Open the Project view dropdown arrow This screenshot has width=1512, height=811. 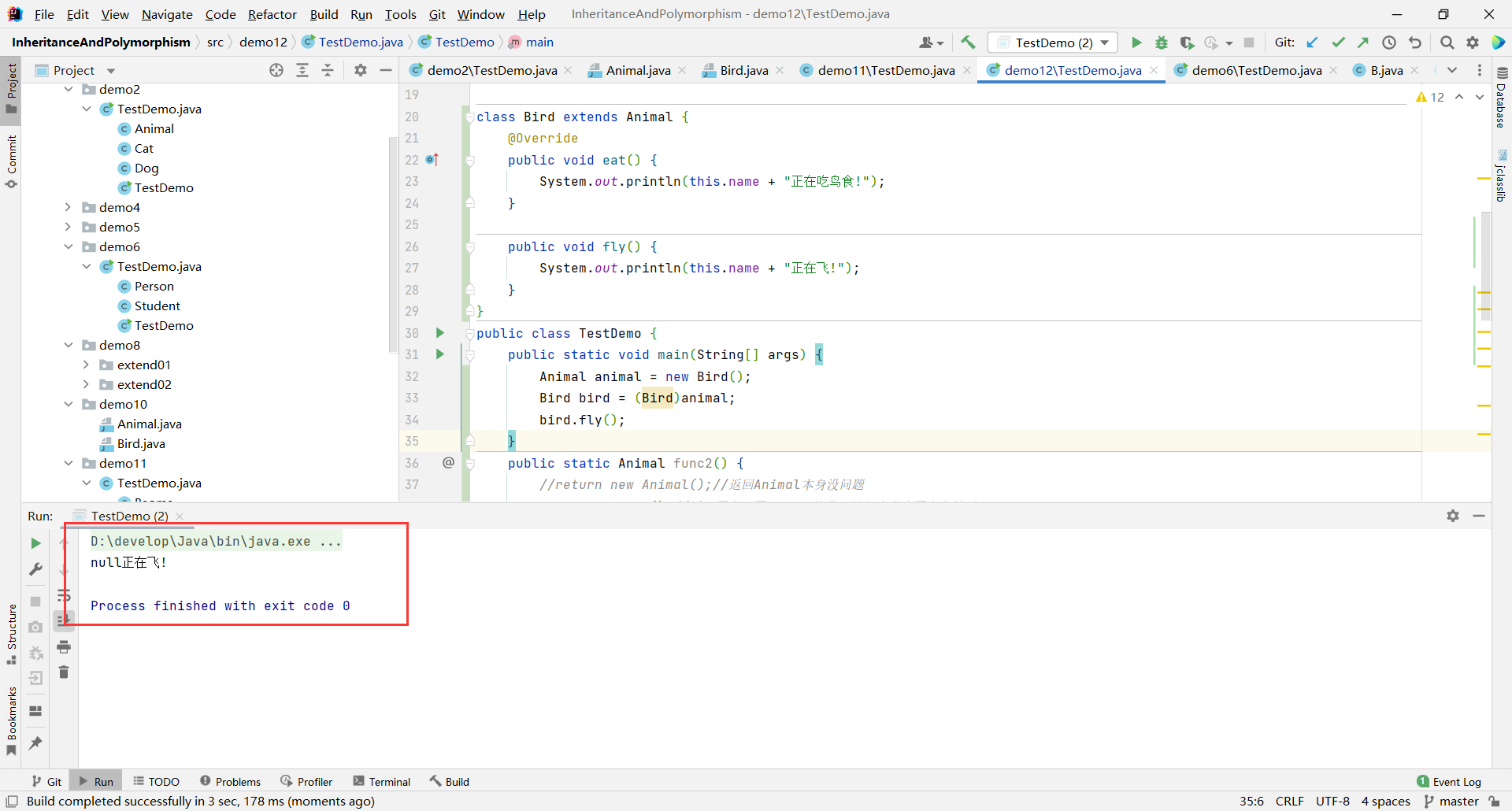[111, 70]
